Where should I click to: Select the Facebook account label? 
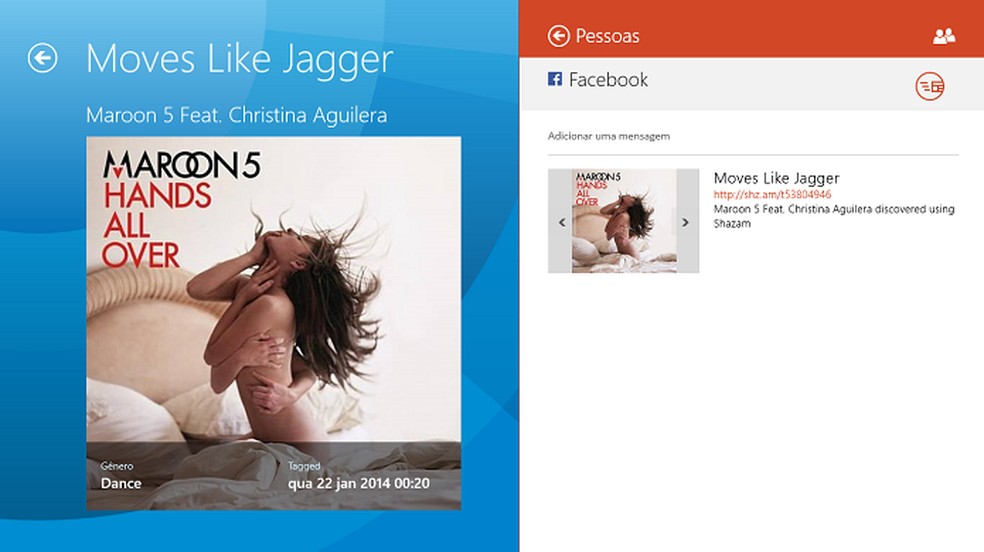pos(608,80)
